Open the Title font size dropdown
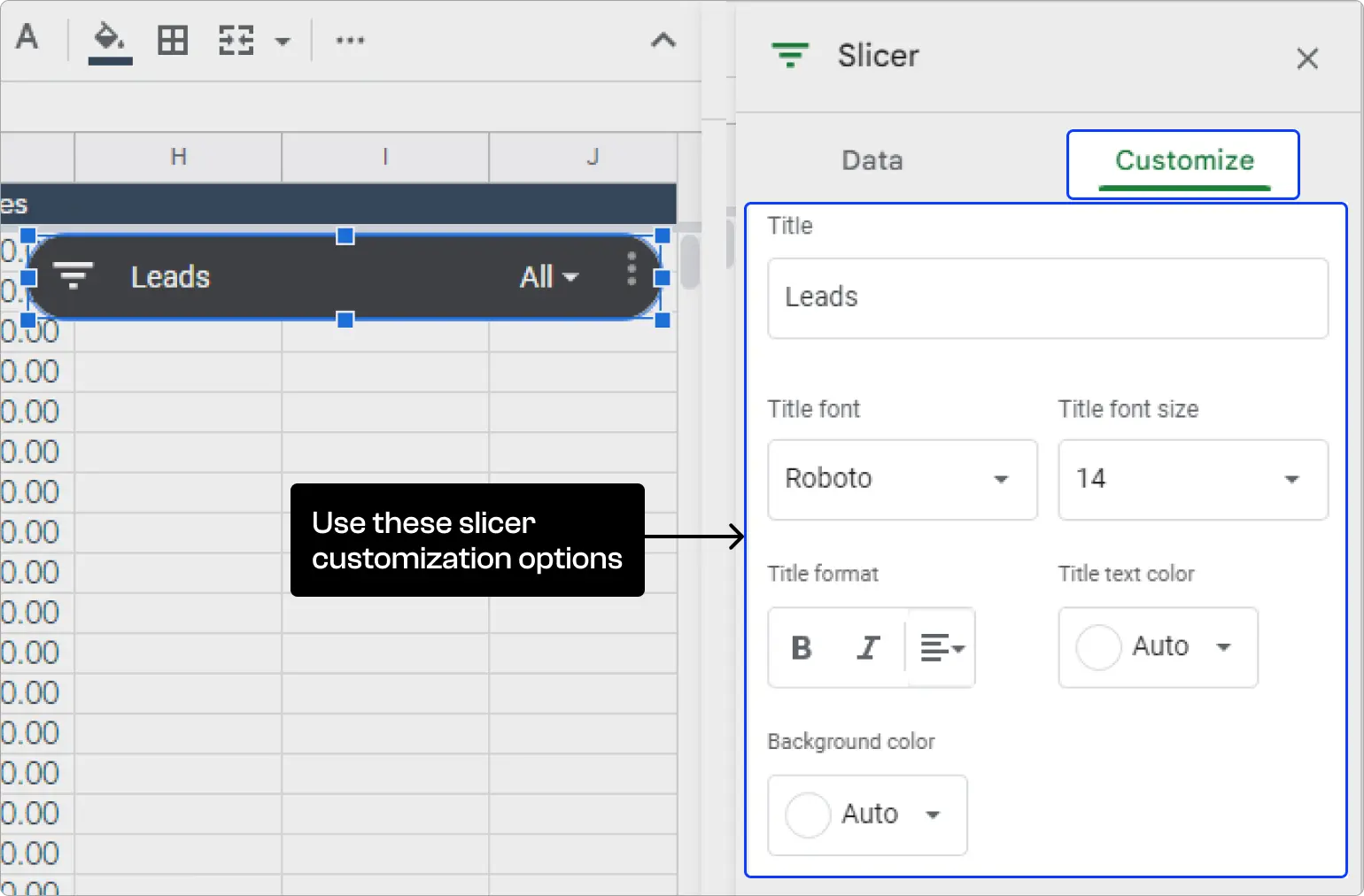Screen dimensions: 1364x896 click(x=1191, y=480)
